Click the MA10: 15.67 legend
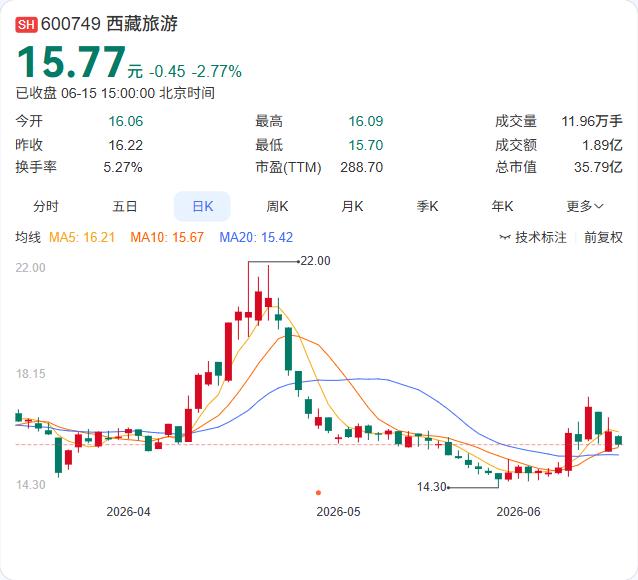 167,237
